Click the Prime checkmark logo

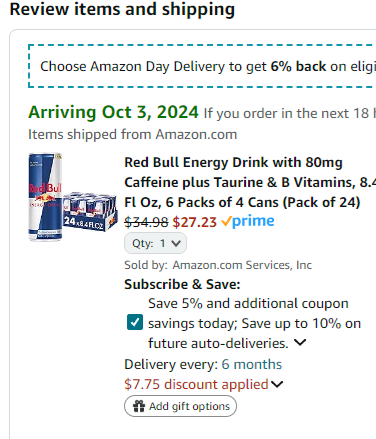(x=248, y=221)
